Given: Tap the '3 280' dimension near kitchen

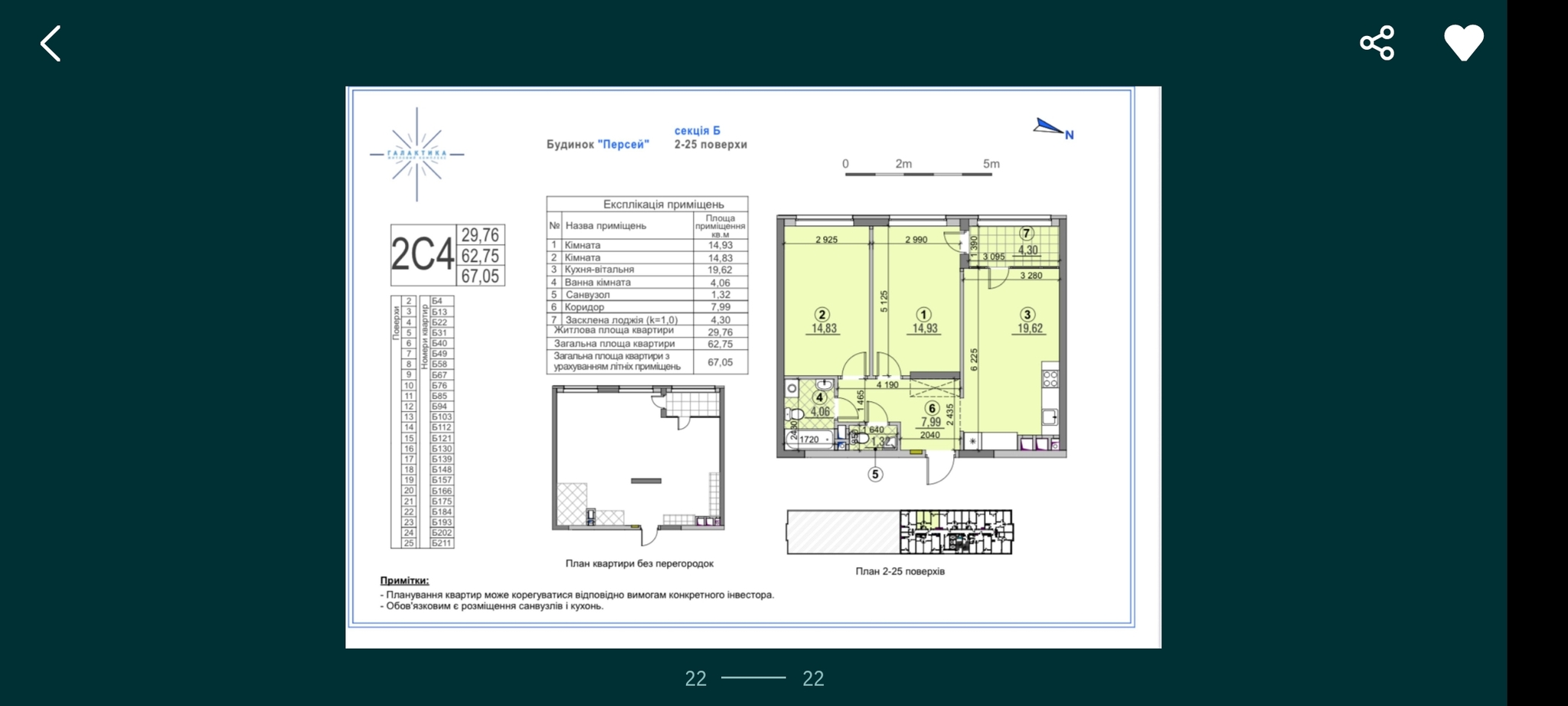Looking at the screenshot, I should [x=1031, y=276].
